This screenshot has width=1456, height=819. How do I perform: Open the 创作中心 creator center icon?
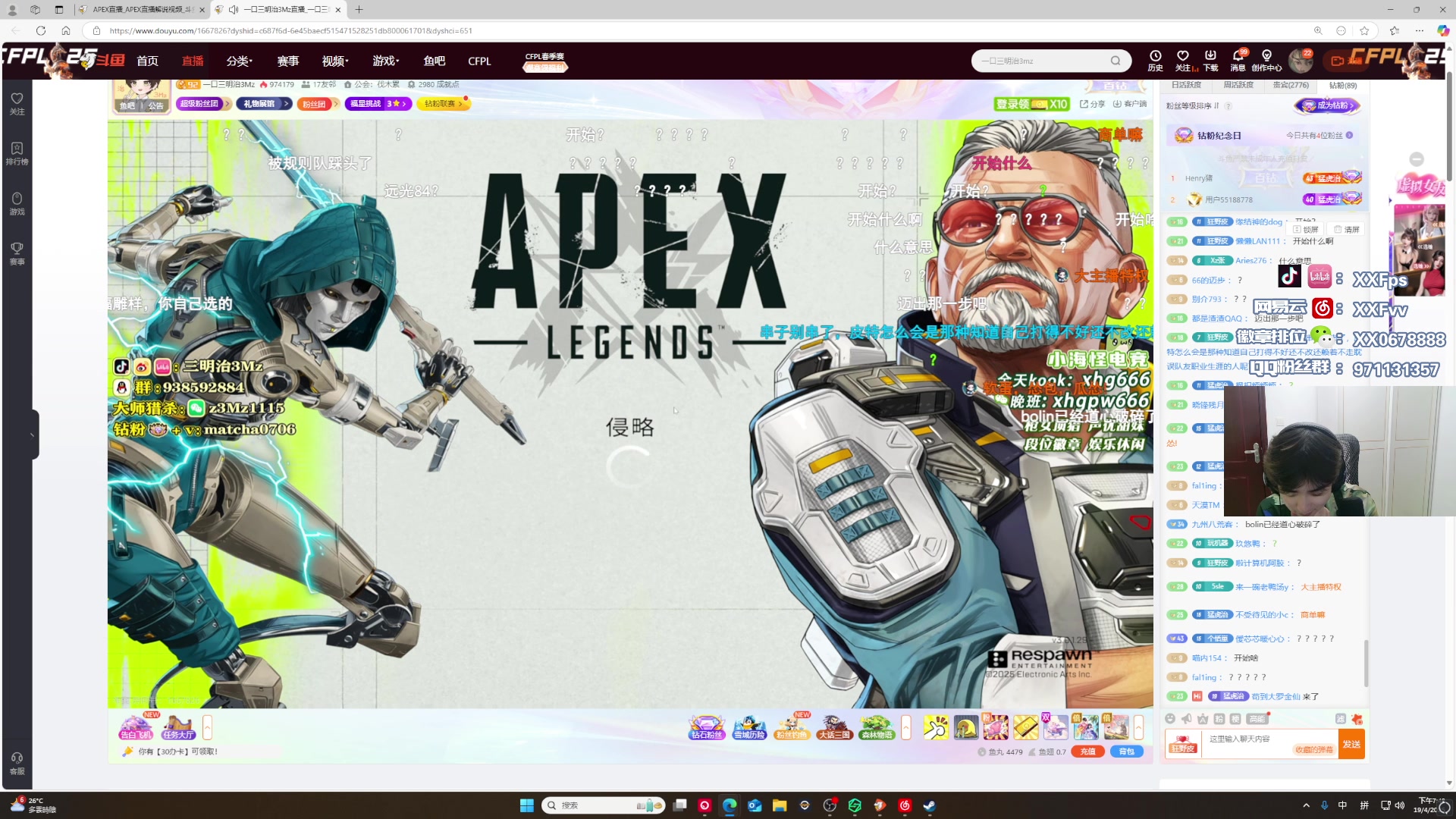pyautogui.click(x=1266, y=61)
